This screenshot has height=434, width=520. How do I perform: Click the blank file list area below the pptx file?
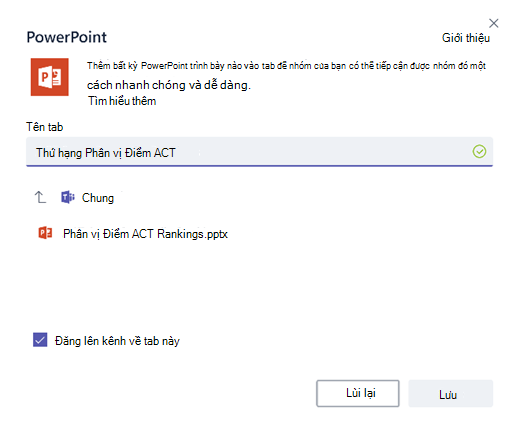point(259,283)
